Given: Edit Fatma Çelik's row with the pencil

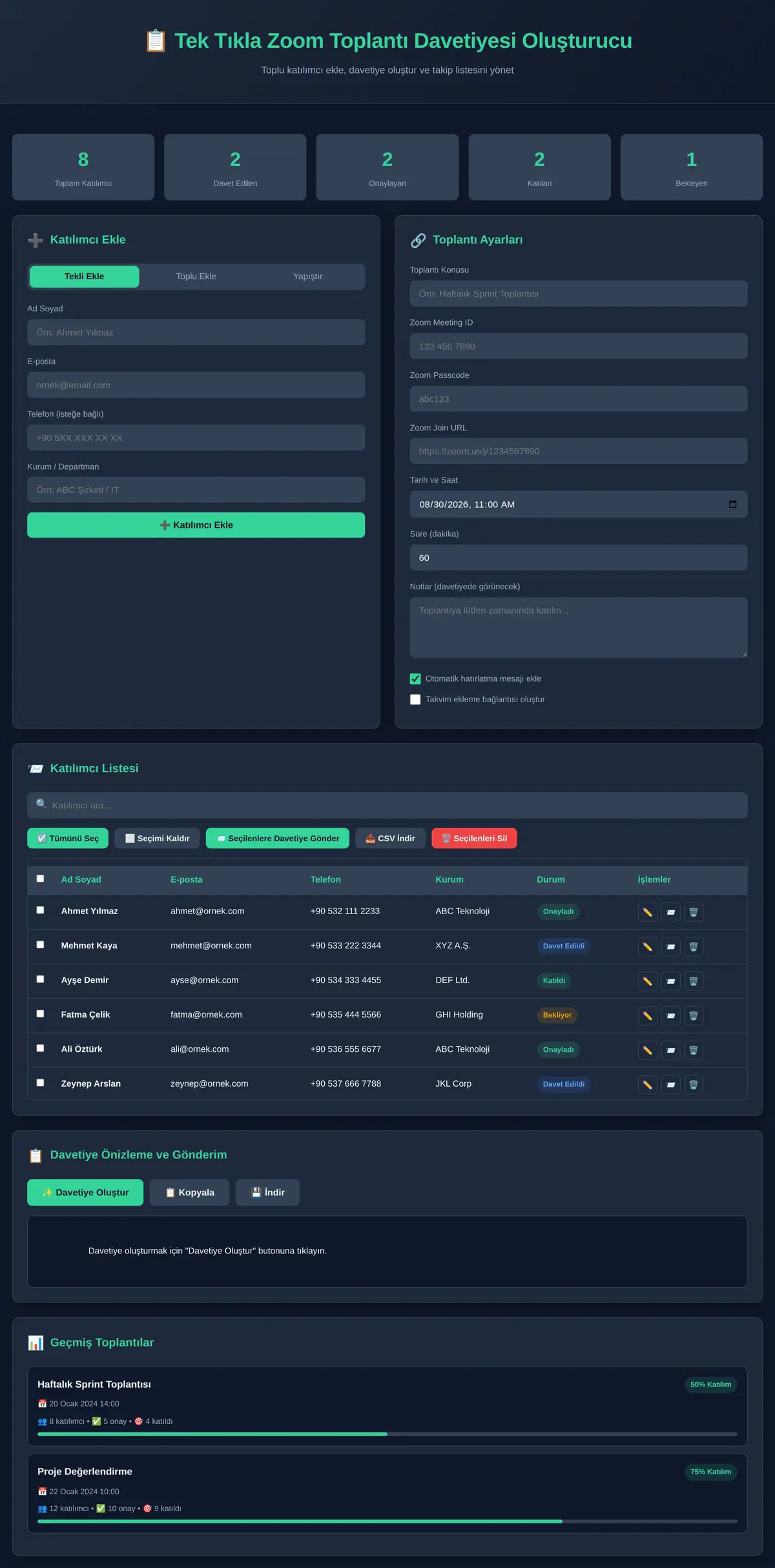Looking at the screenshot, I should (x=647, y=1016).
